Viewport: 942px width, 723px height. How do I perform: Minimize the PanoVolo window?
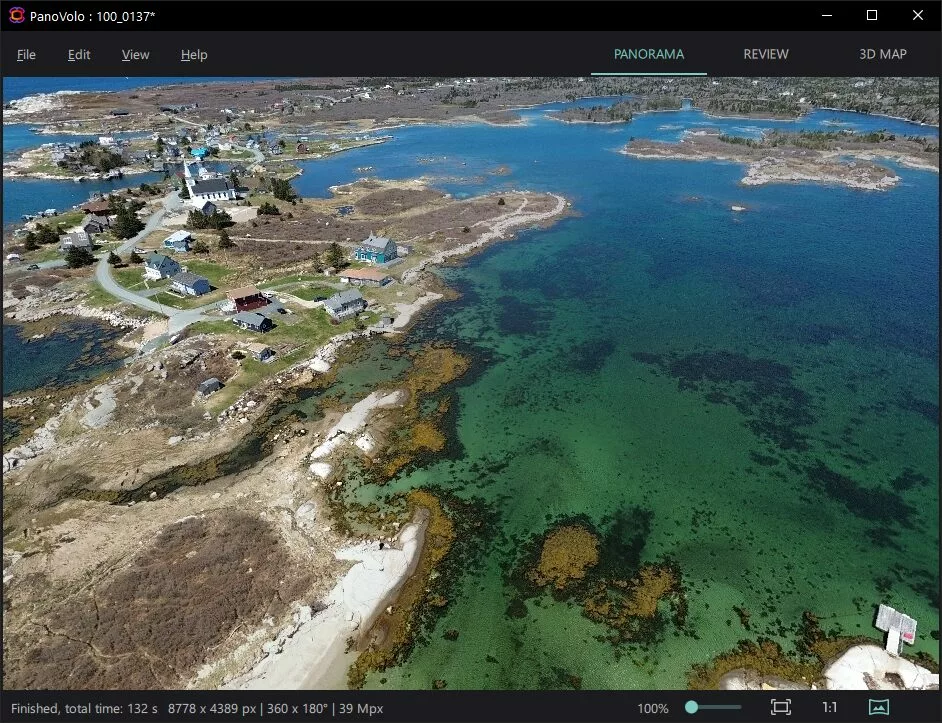(x=827, y=16)
